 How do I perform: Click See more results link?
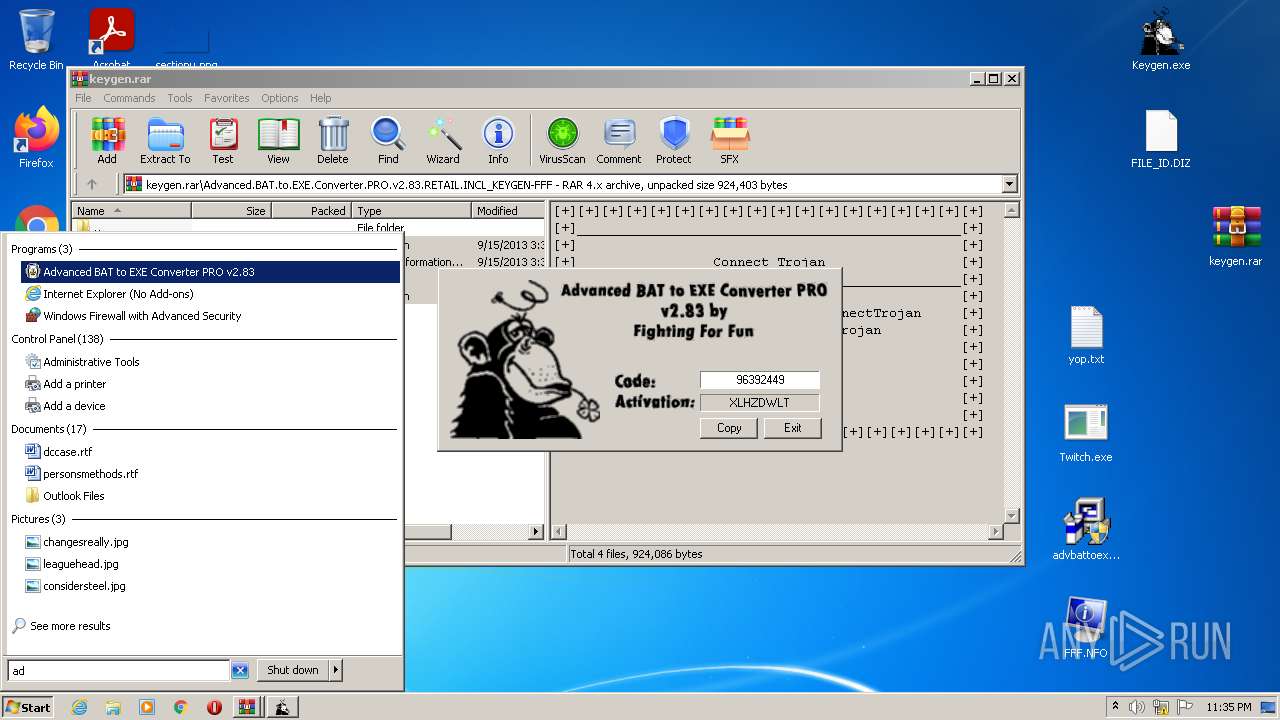click(70, 626)
